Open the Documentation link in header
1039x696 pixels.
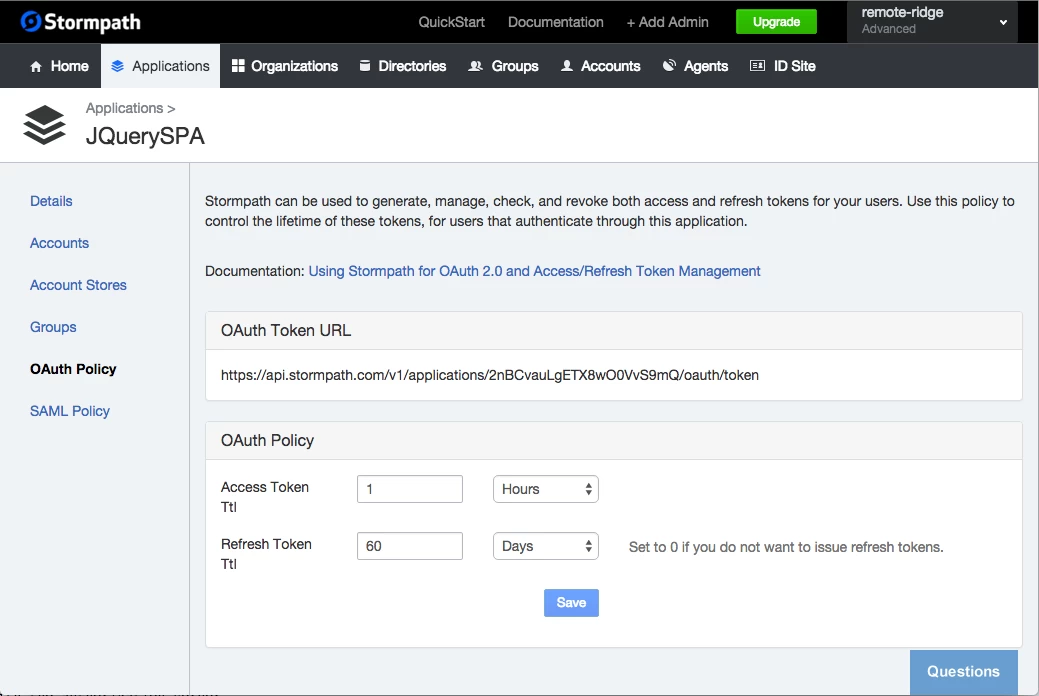point(555,22)
